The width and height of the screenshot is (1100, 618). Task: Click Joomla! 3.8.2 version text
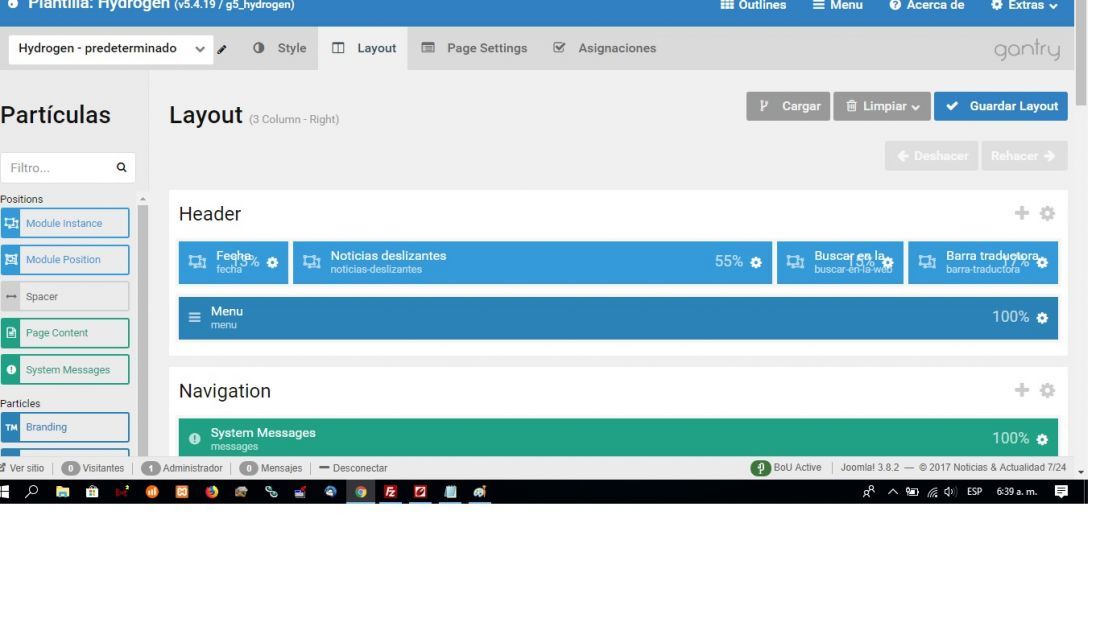870,468
